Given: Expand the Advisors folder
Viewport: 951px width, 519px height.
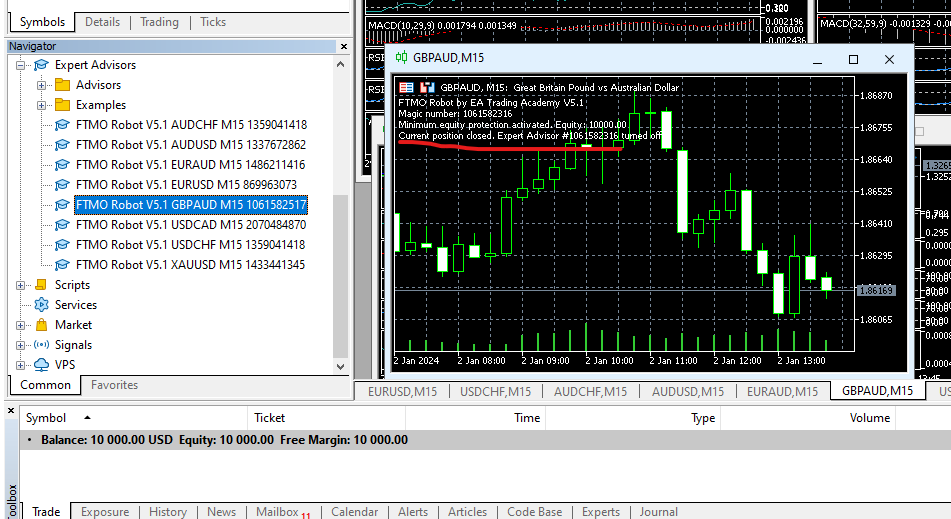Looking at the screenshot, I should [x=41, y=85].
